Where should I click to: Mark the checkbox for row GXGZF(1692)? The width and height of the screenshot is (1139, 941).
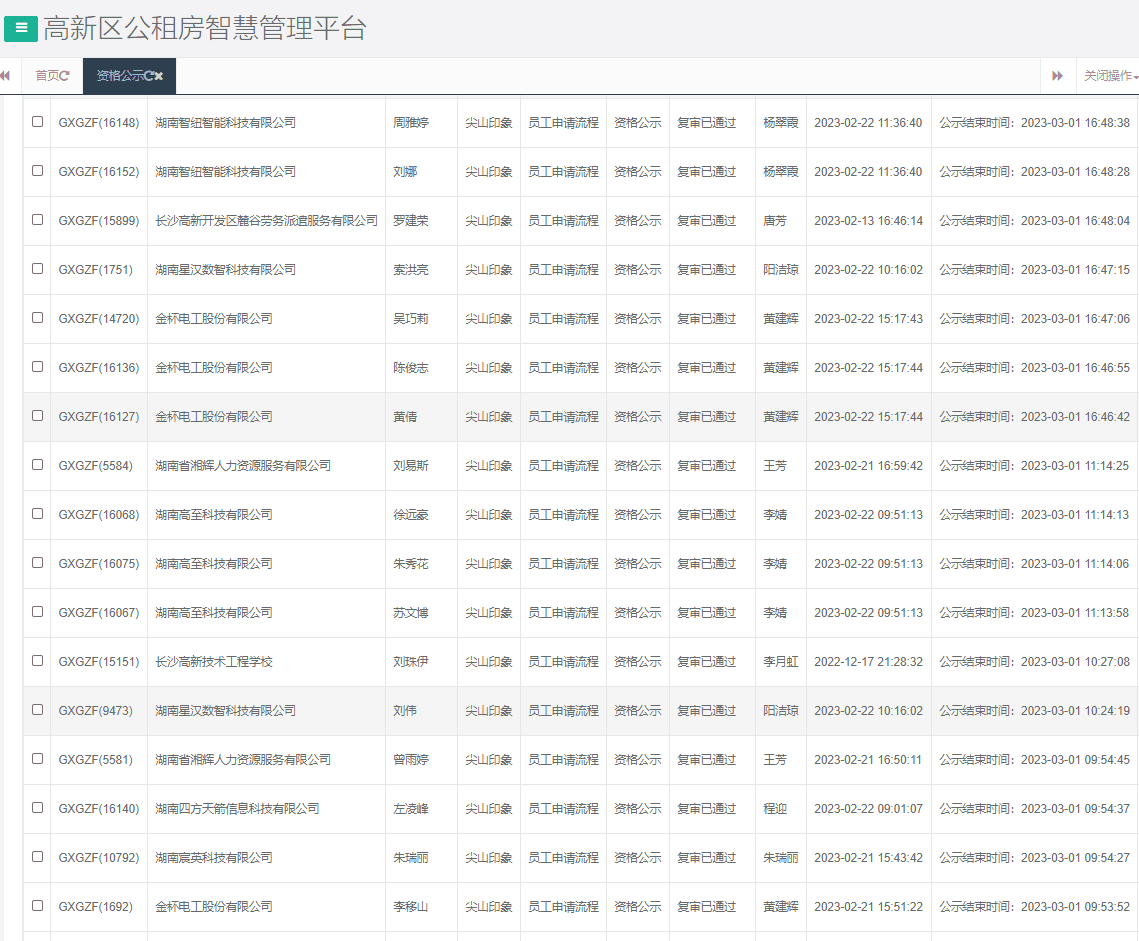[37, 906]
